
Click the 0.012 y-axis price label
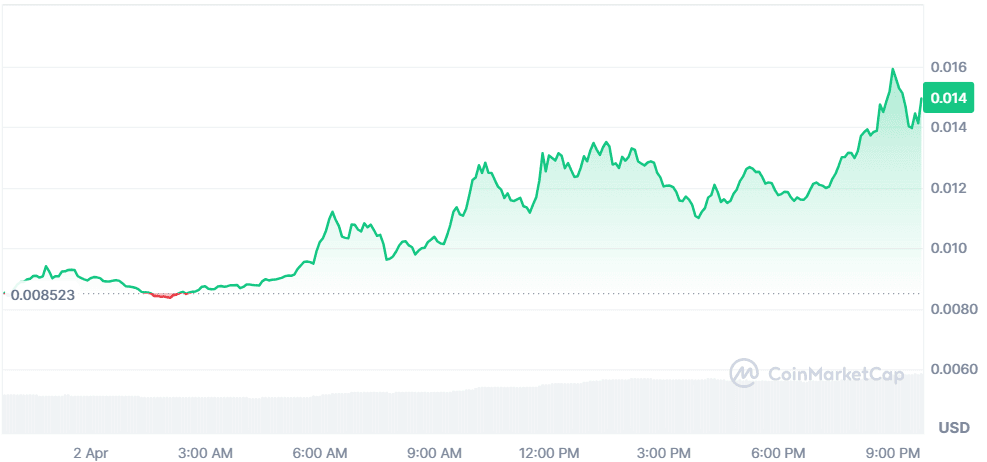pyautogui.click(x=948, y=188)
